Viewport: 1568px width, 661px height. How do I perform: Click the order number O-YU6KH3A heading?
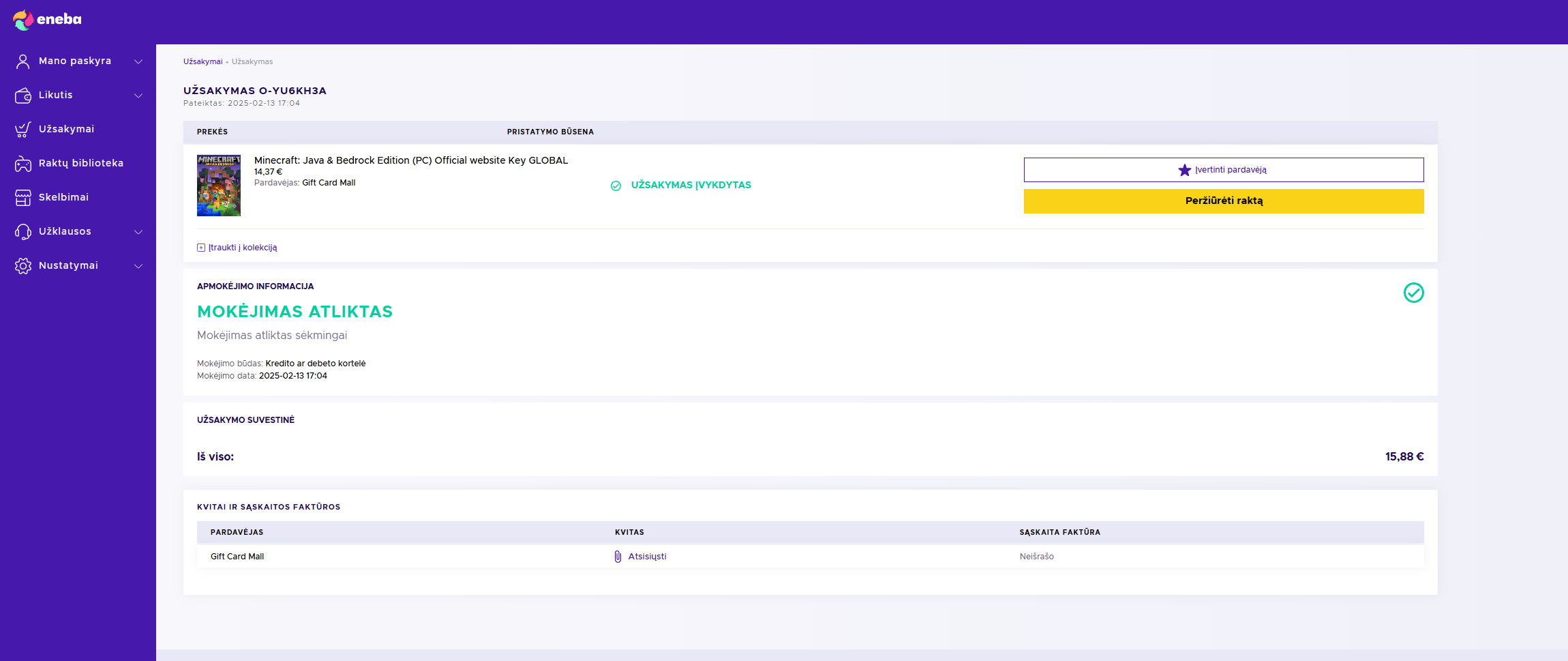tap(255, 91)
